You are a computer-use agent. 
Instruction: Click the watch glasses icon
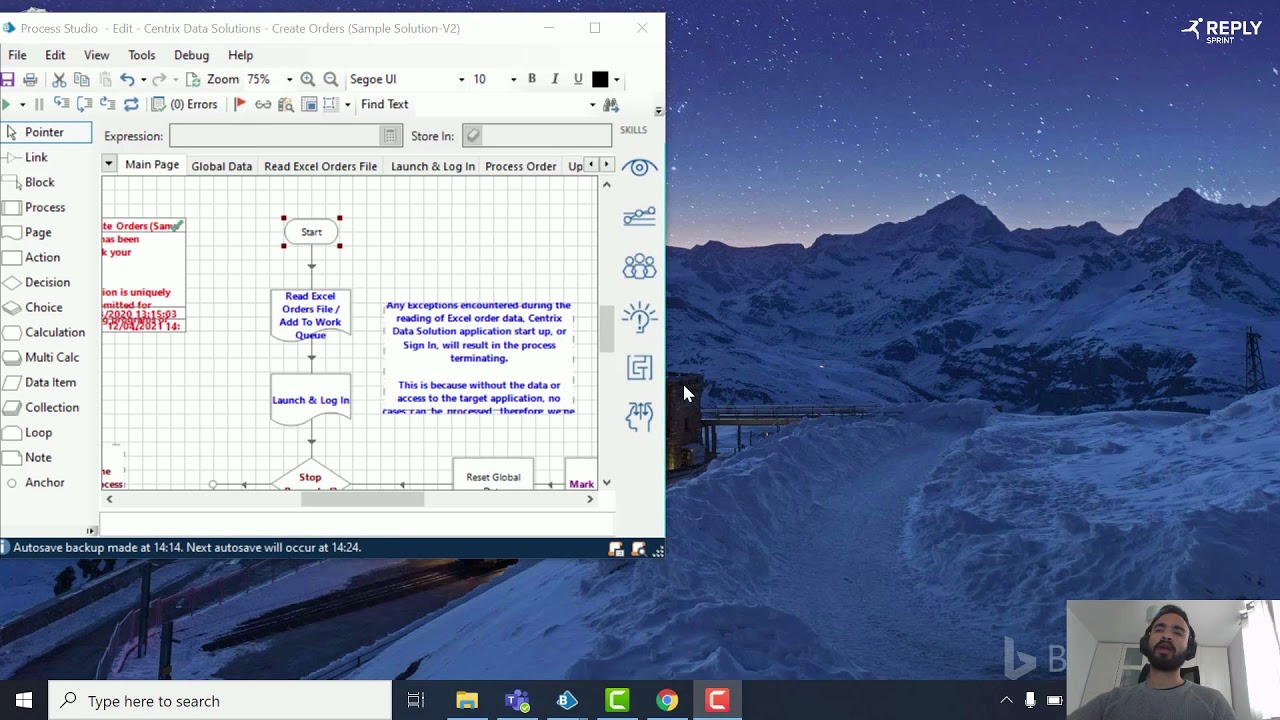[263, 104]
